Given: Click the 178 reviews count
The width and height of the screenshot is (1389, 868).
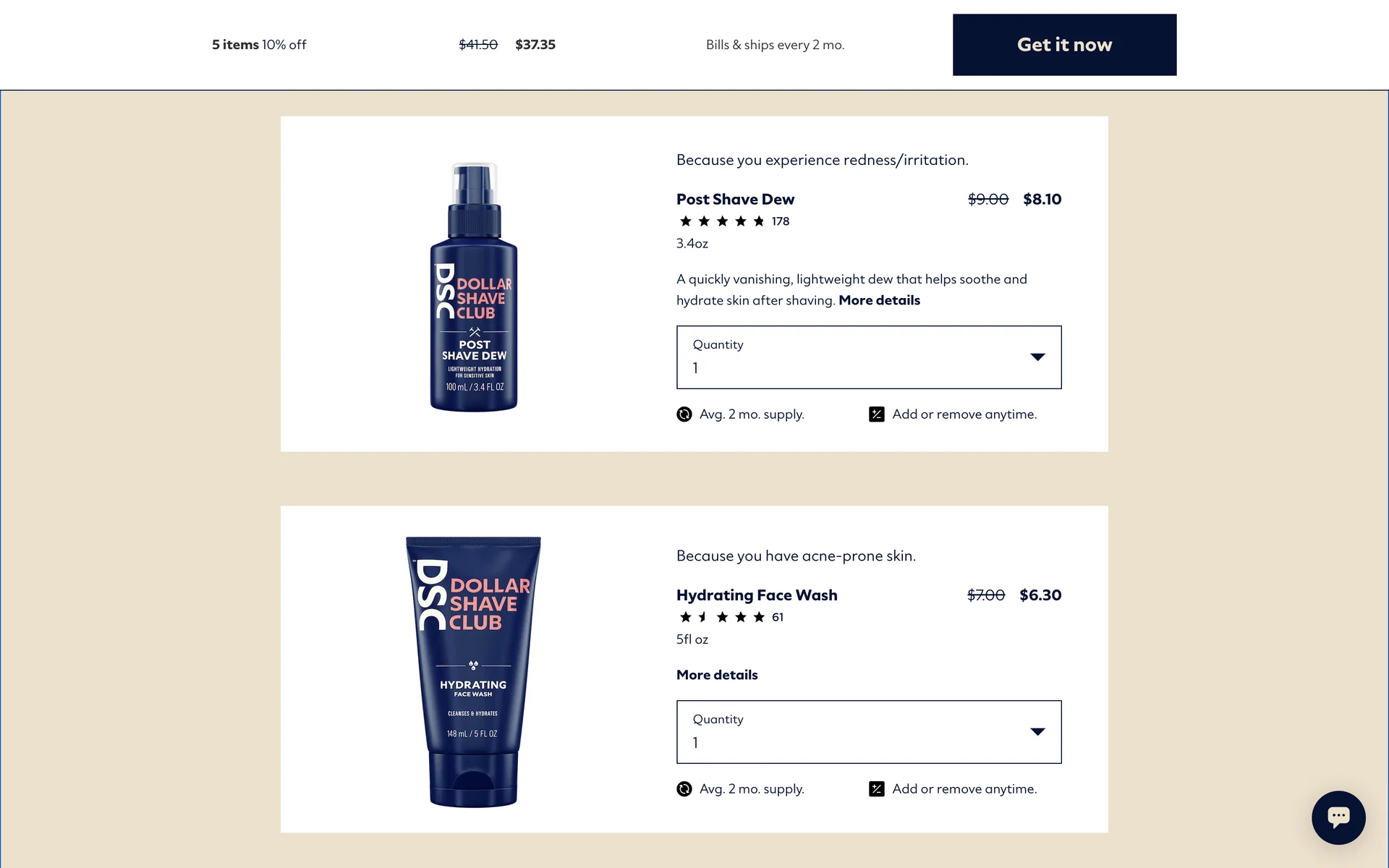Looking at the screenshot, I should coord(781,221).
